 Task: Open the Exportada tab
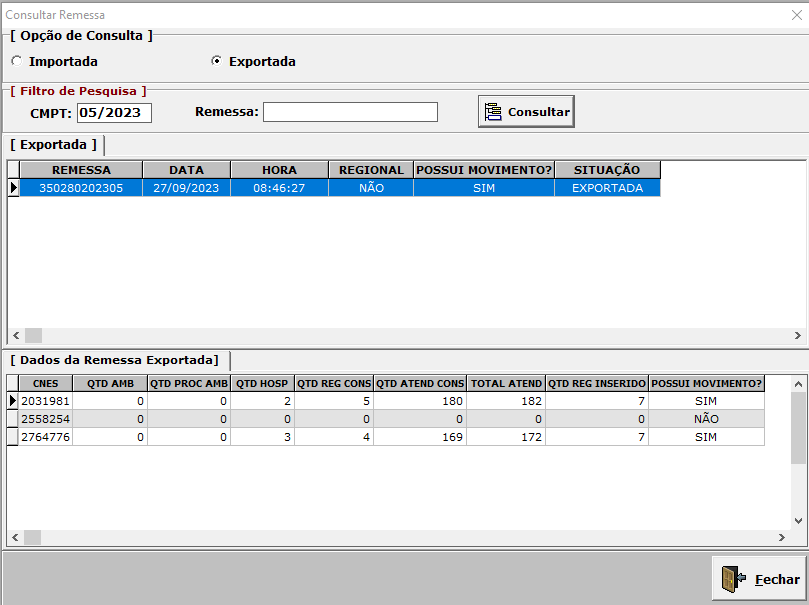coord(53,145)
